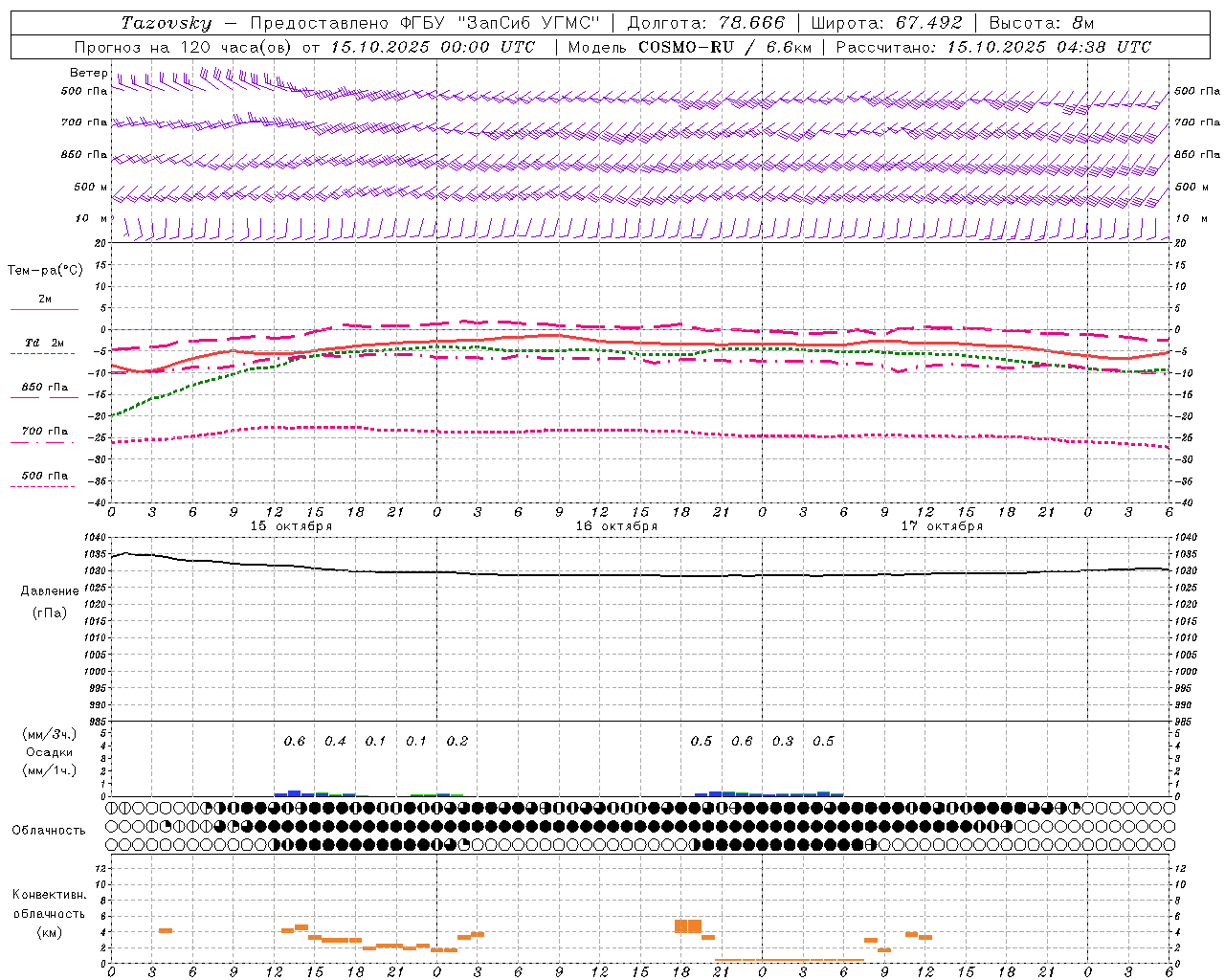Click the Долгота: 78.666 value
1225x980 pixels.
click(x=706, y=23)
